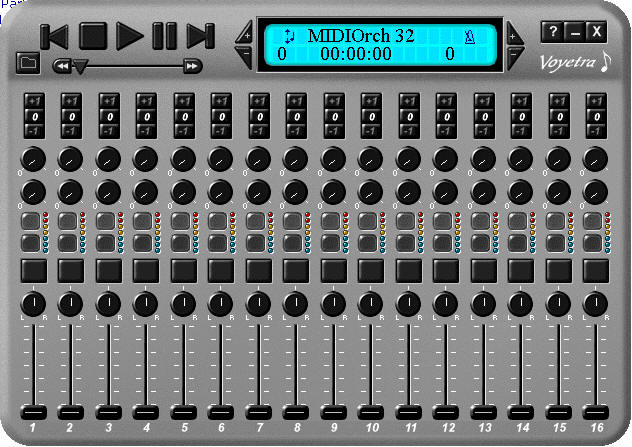Viewport: 632px width, 447px height.
Task: Click the MIDIOrch 32 title in the display
Action: [x=361, y=36]
